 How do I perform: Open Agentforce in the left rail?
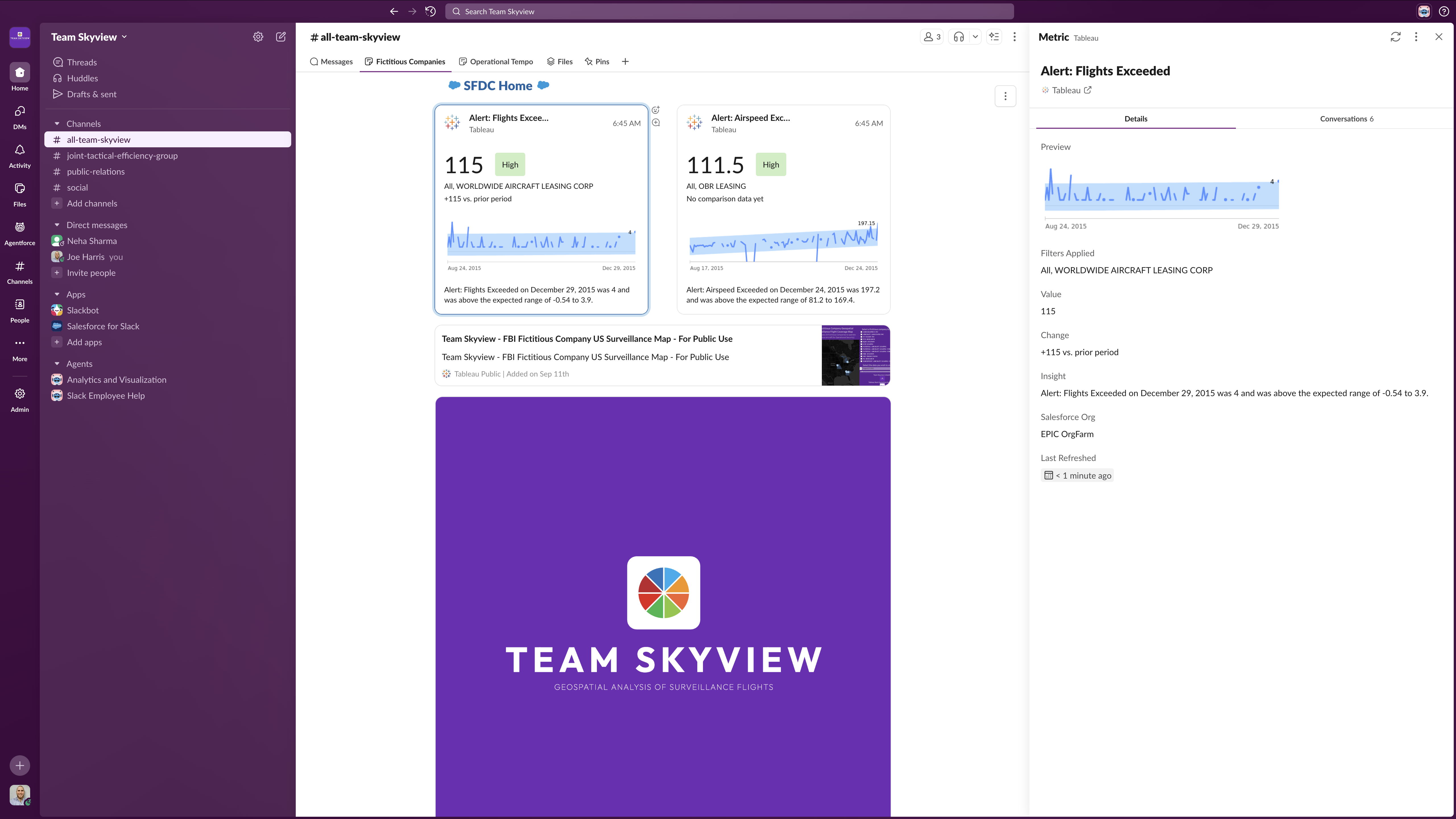click(x=20, y=232)
